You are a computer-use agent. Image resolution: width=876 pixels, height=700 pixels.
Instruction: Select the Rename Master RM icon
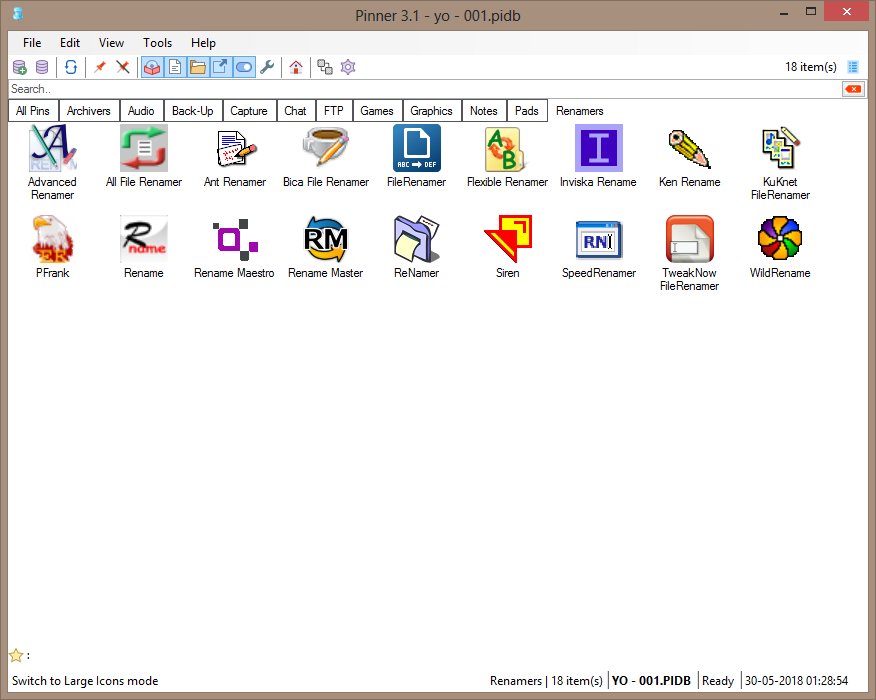326,239
